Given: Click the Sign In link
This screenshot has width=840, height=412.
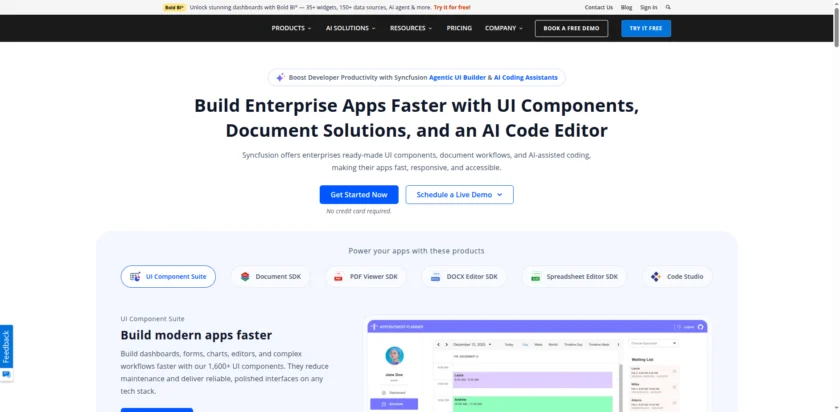Looking at the screenshot, I should tap(648, 8).
